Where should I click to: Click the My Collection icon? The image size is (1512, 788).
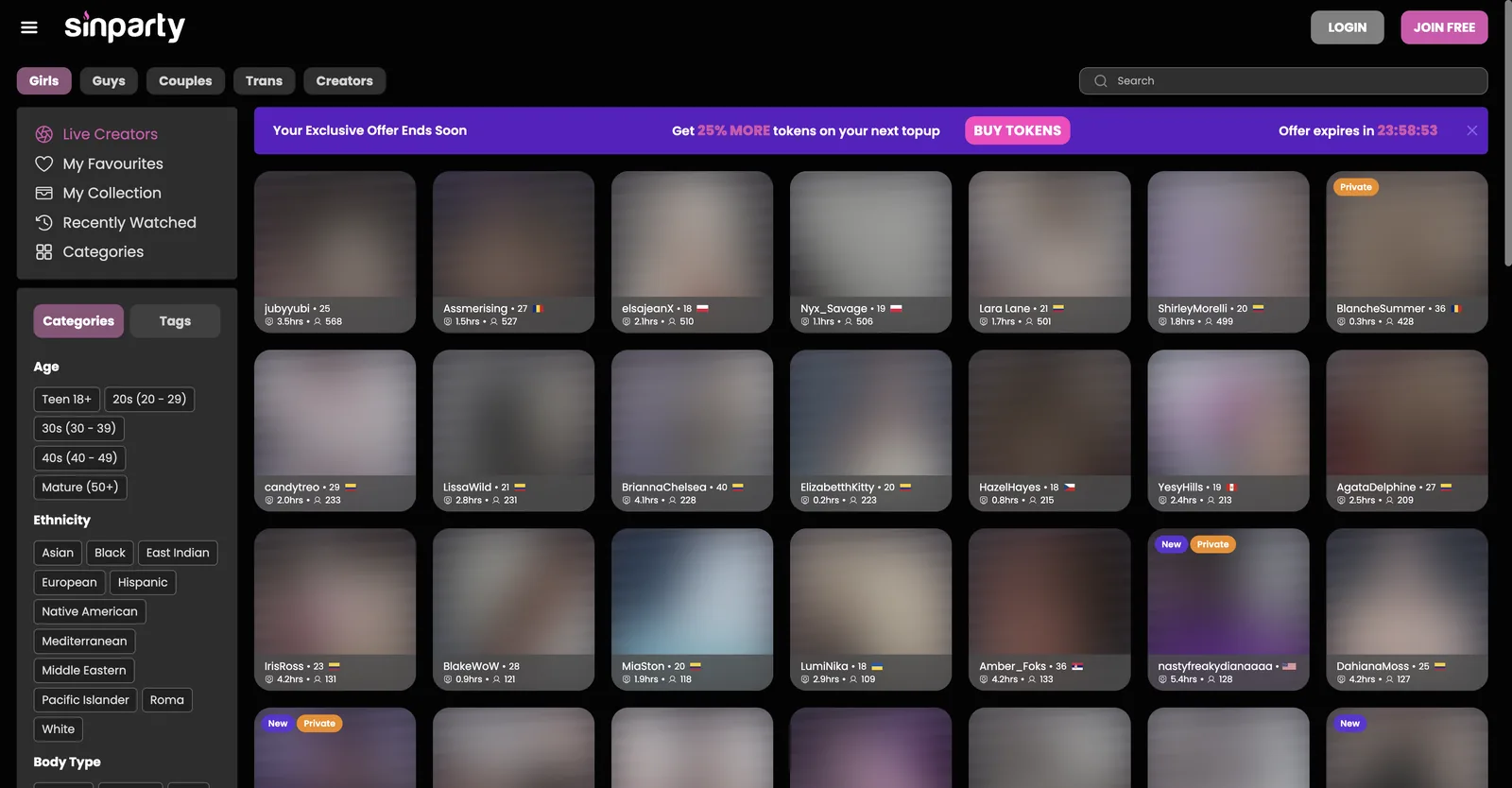tap(43, 193)
